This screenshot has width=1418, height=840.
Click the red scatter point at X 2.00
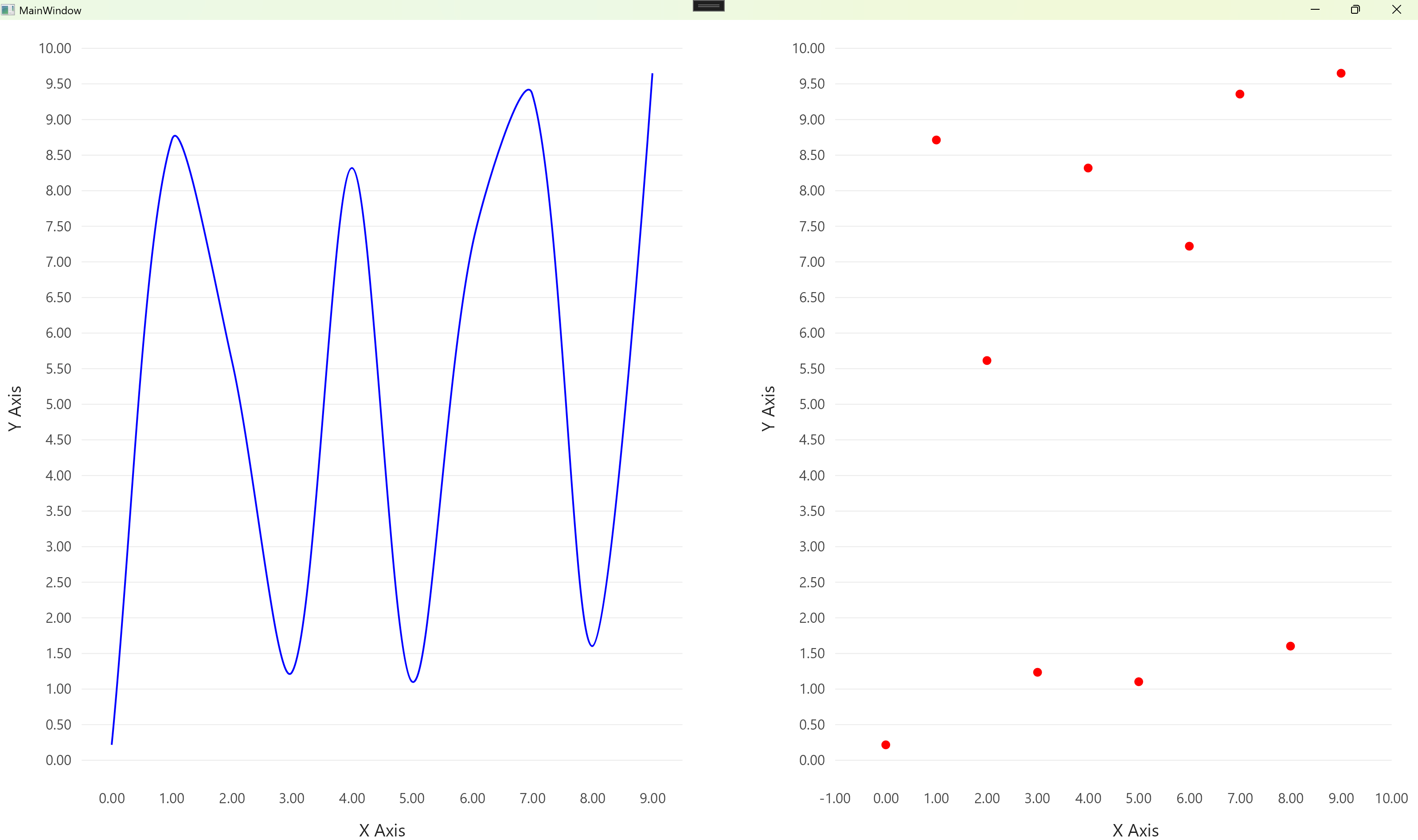[x=987, y=360]
